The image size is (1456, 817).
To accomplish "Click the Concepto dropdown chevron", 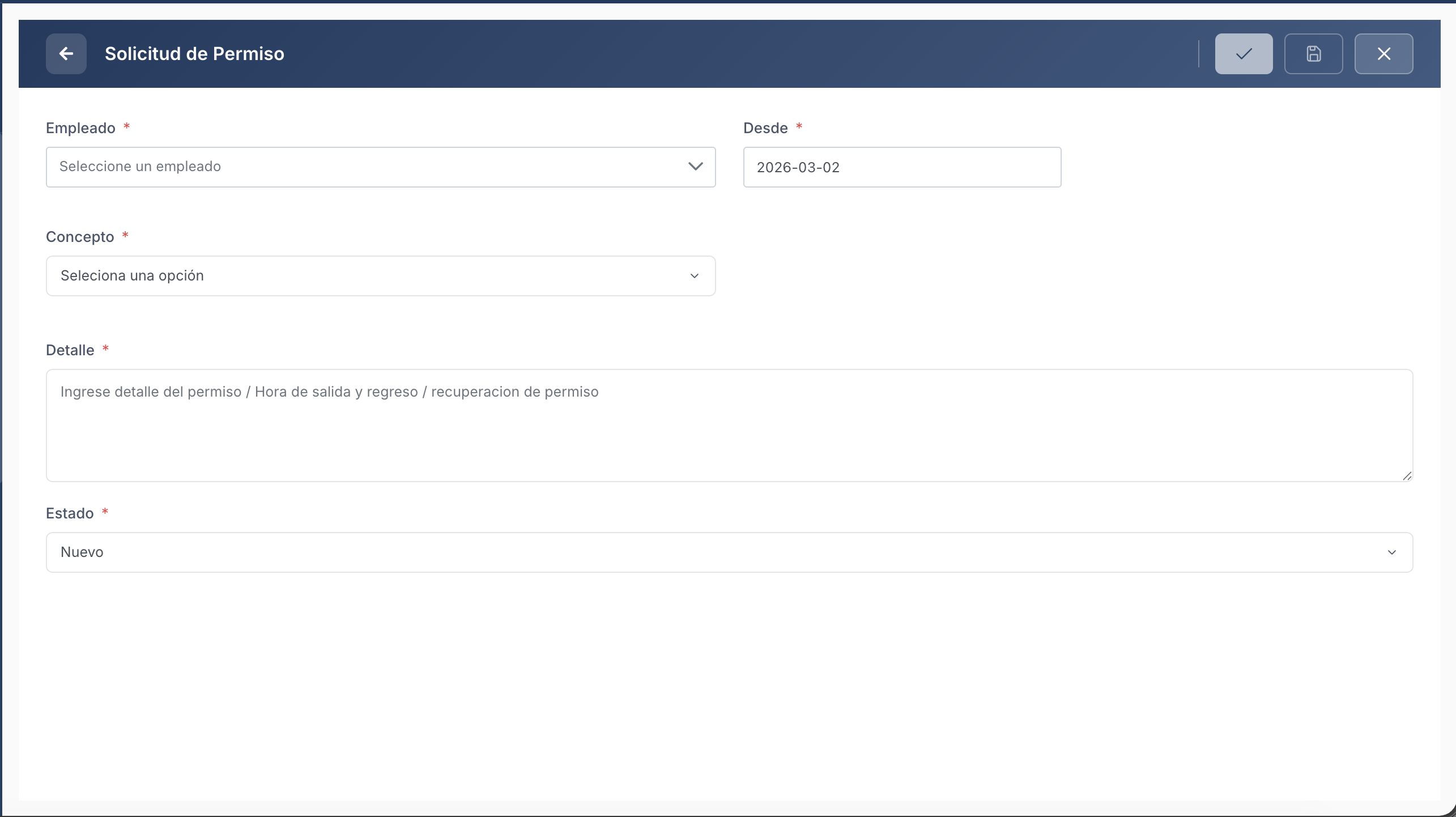I will click(x=694, y=276).
